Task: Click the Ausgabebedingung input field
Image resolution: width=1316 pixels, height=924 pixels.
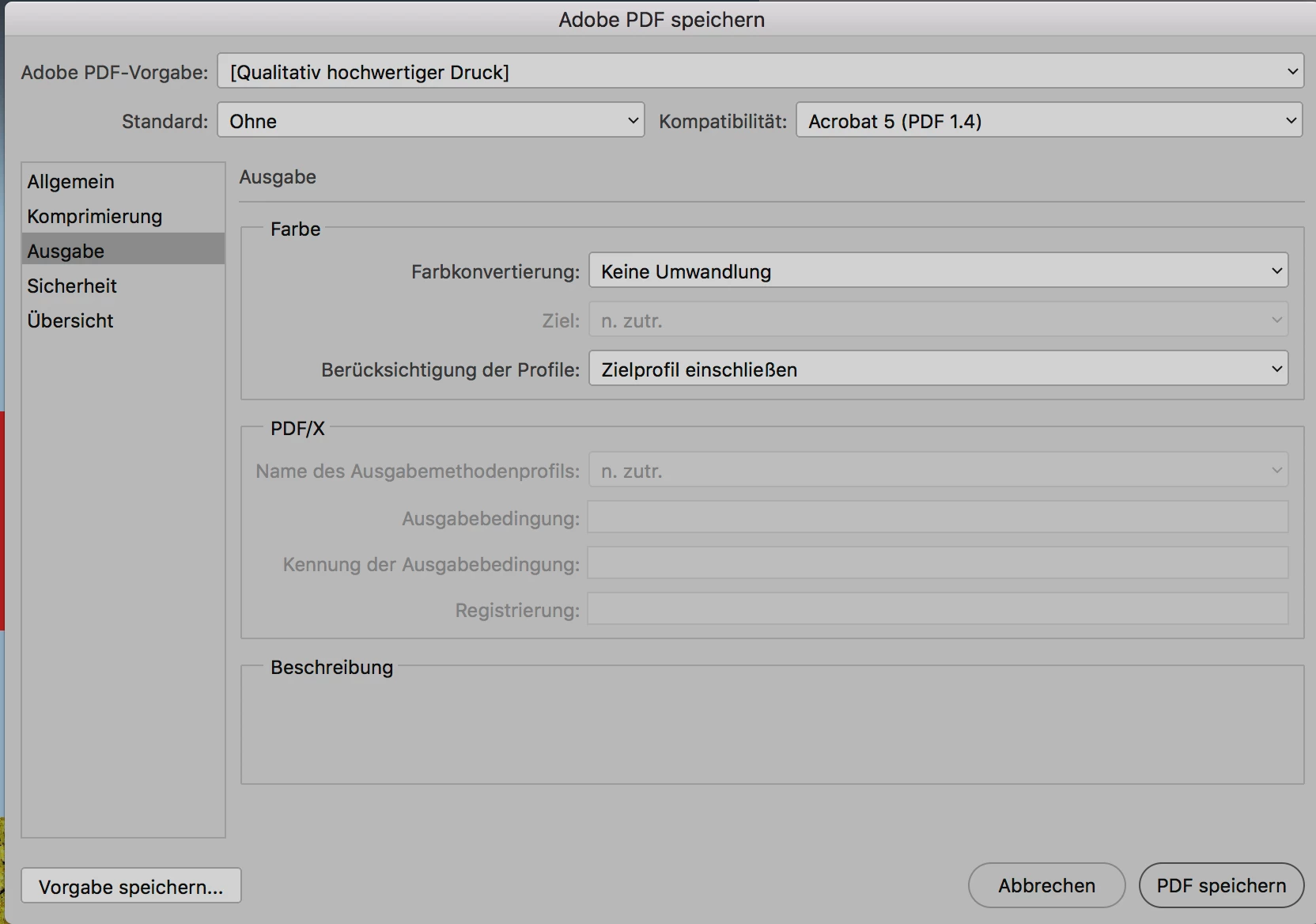Action: pyautogui.click(x=938, y=517)
